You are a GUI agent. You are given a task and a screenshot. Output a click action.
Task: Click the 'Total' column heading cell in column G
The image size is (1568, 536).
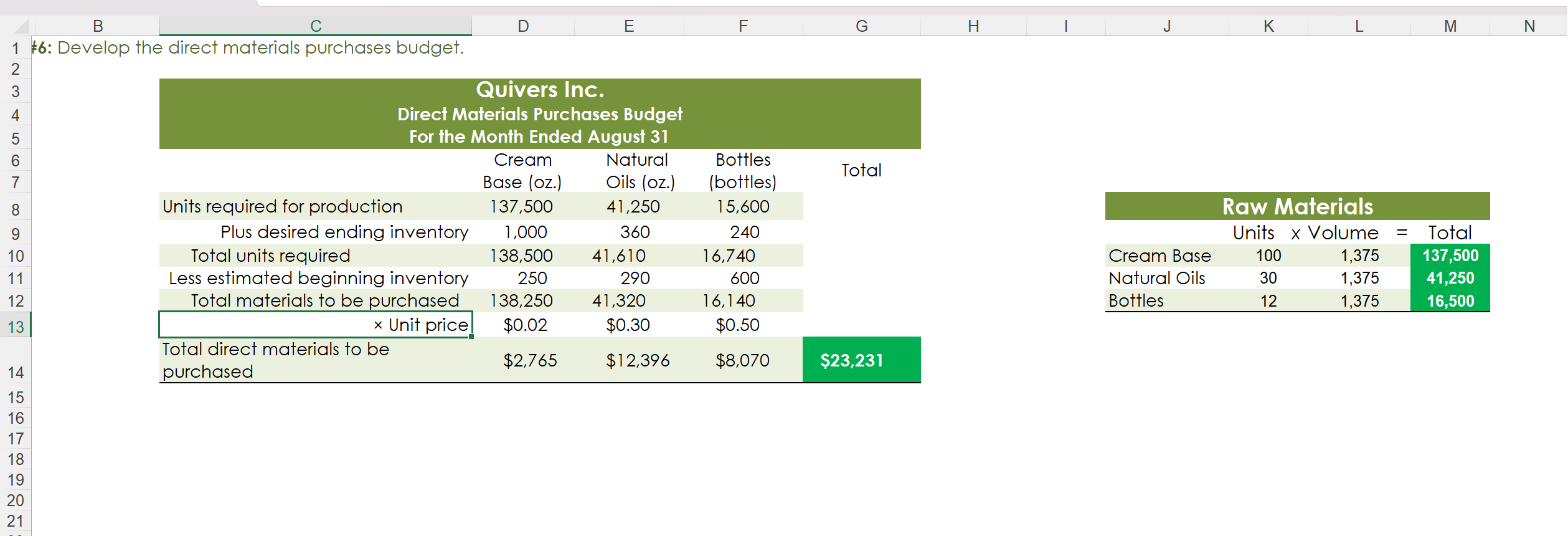point(862,170)
